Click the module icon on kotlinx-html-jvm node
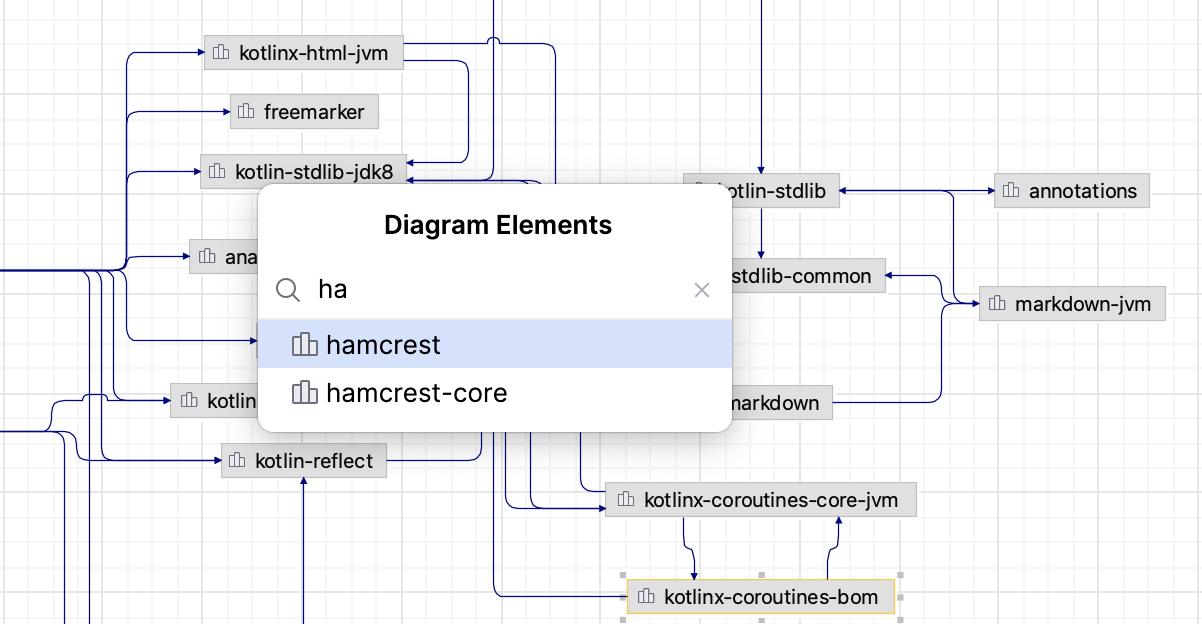Viewport: 1202px width, 624px height. [x=222, y=52]
